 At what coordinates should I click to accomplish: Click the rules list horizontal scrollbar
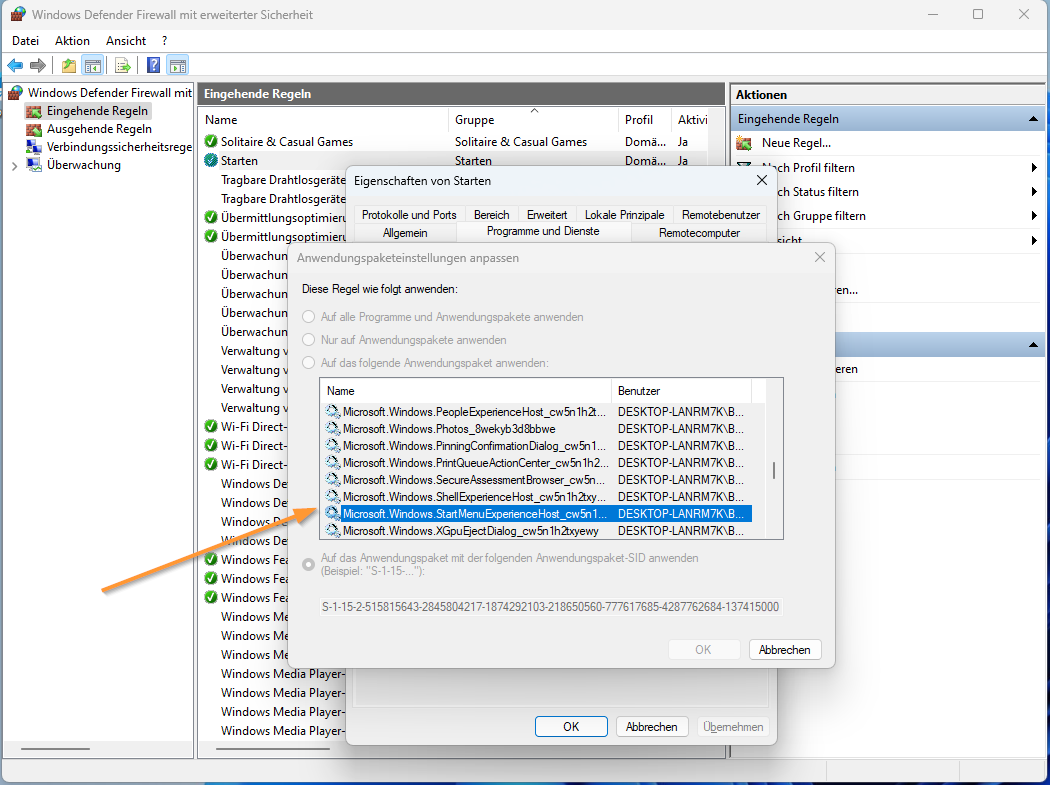pyautogui.click(x=275, y=749)
